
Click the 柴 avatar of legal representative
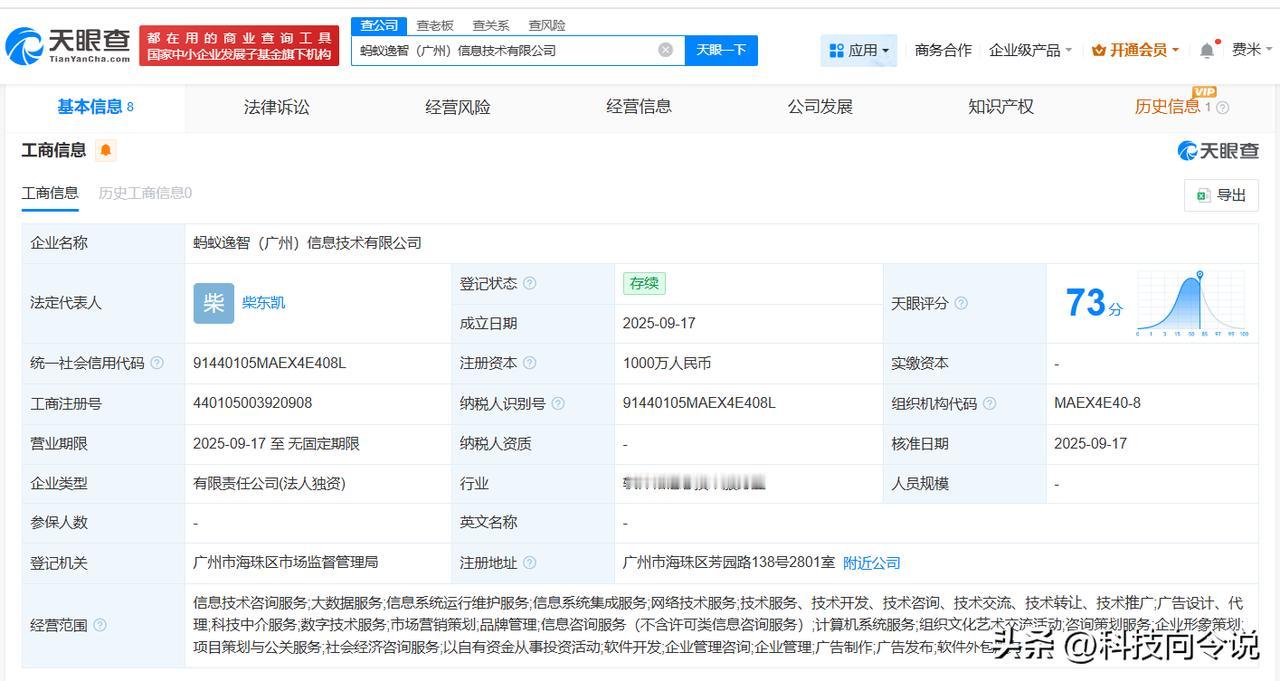point(213,303)
